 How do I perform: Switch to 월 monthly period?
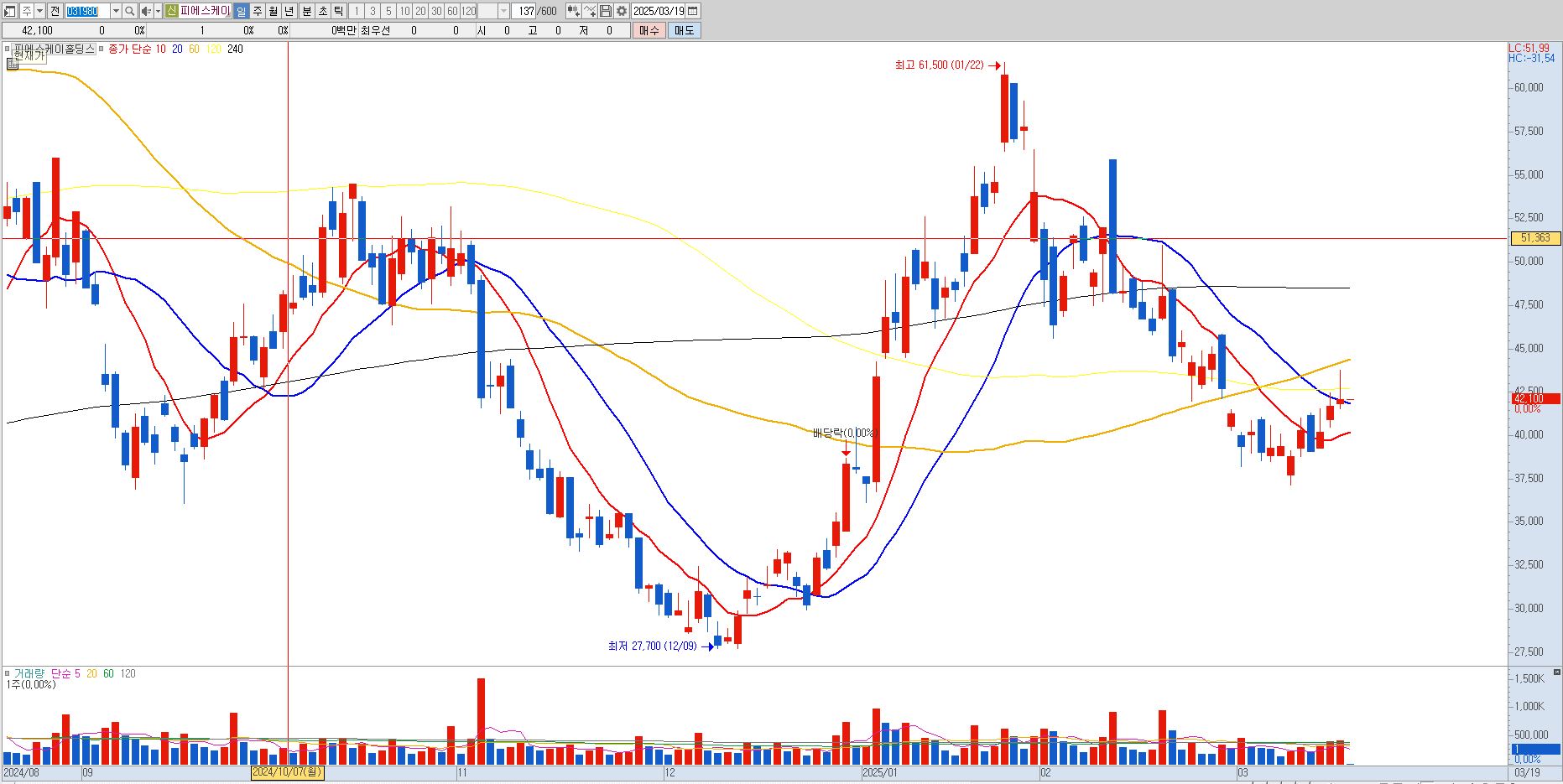coord(274,11)
